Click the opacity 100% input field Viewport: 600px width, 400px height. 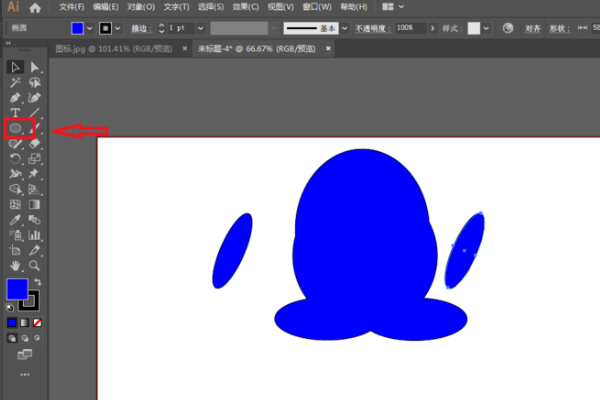click(x=408, y=27)
